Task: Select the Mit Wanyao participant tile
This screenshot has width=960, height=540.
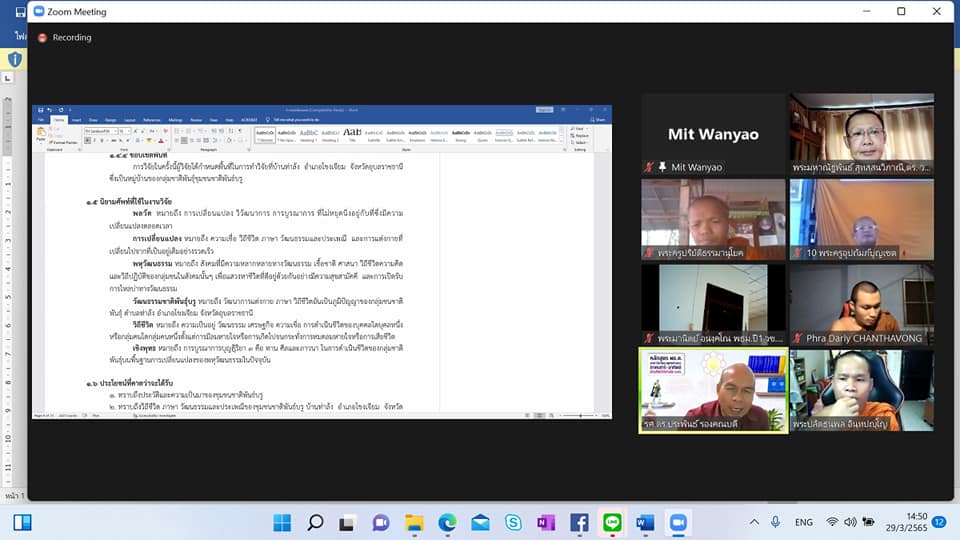Action: coord(713,134)
